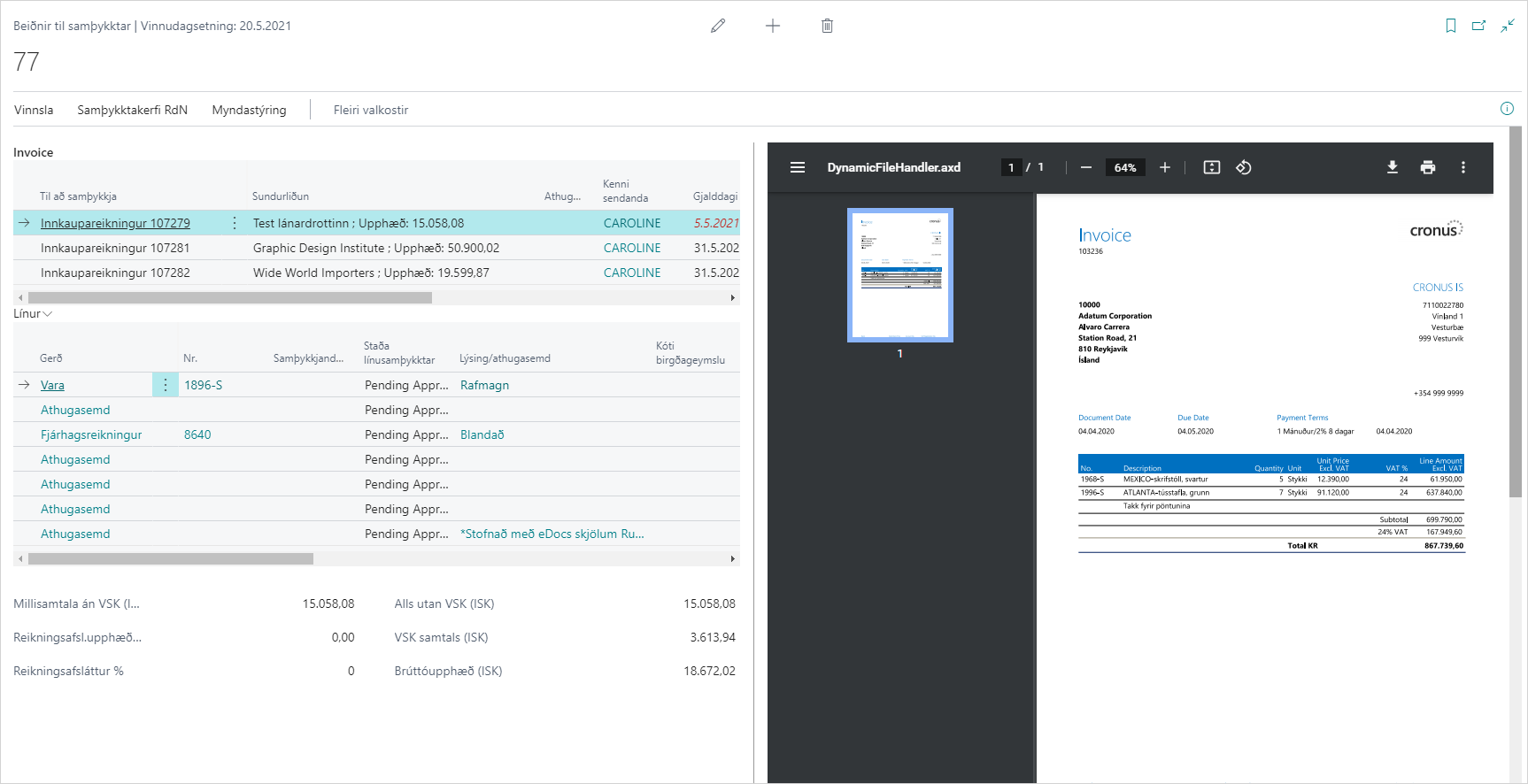The width and height of the screenshot is (1528, 784).
Task: Click the bookmark icon in top right
Action: 1450,26
